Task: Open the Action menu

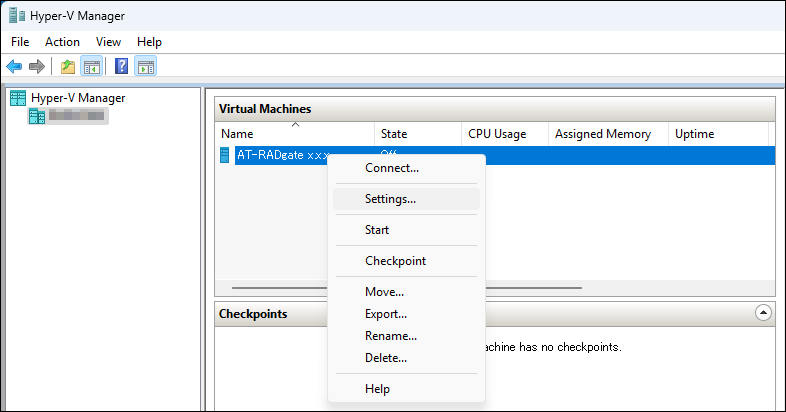Action: coord(62,42)
